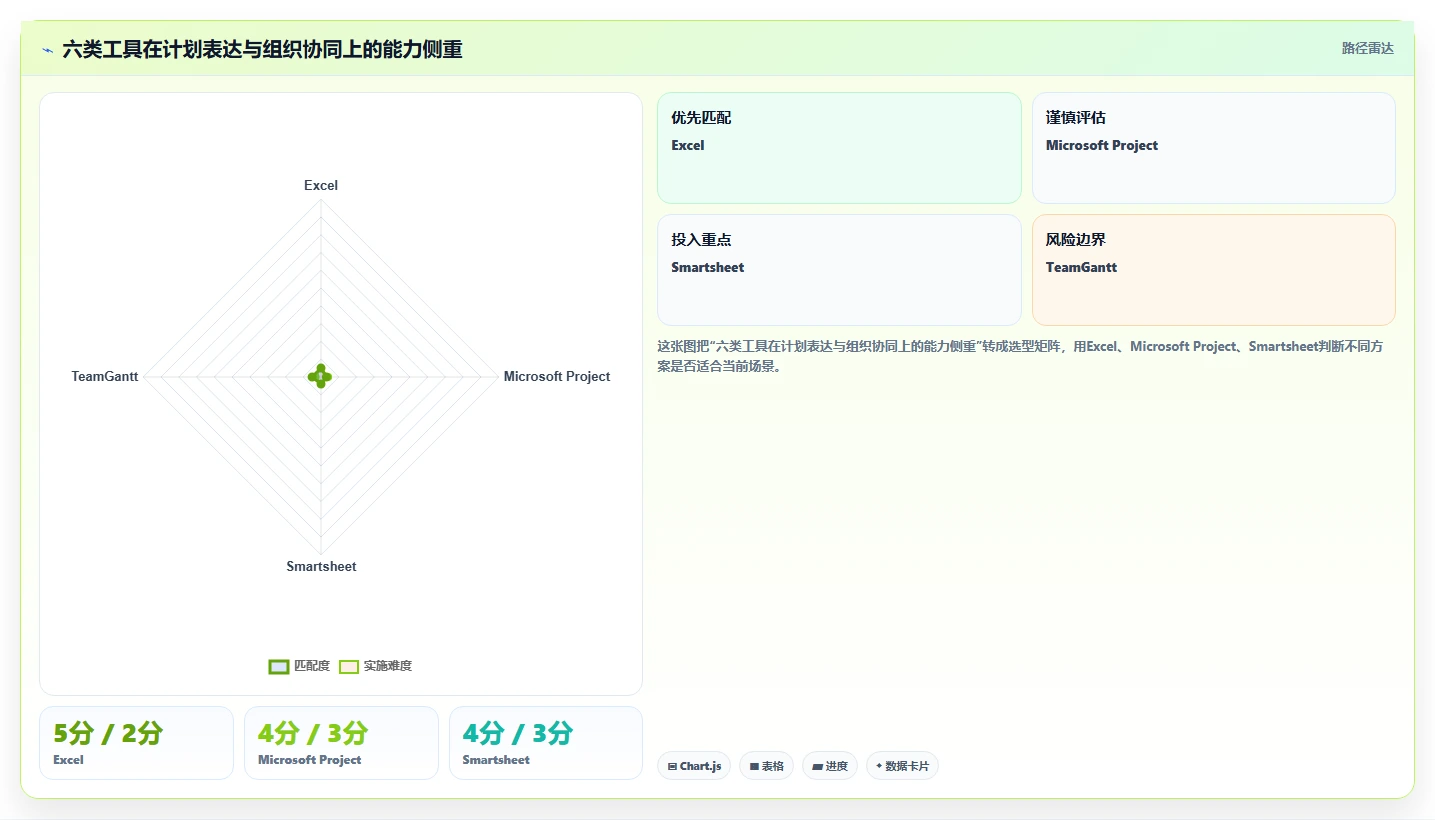Click the Chart.js tag chip

tap(694, 766)
